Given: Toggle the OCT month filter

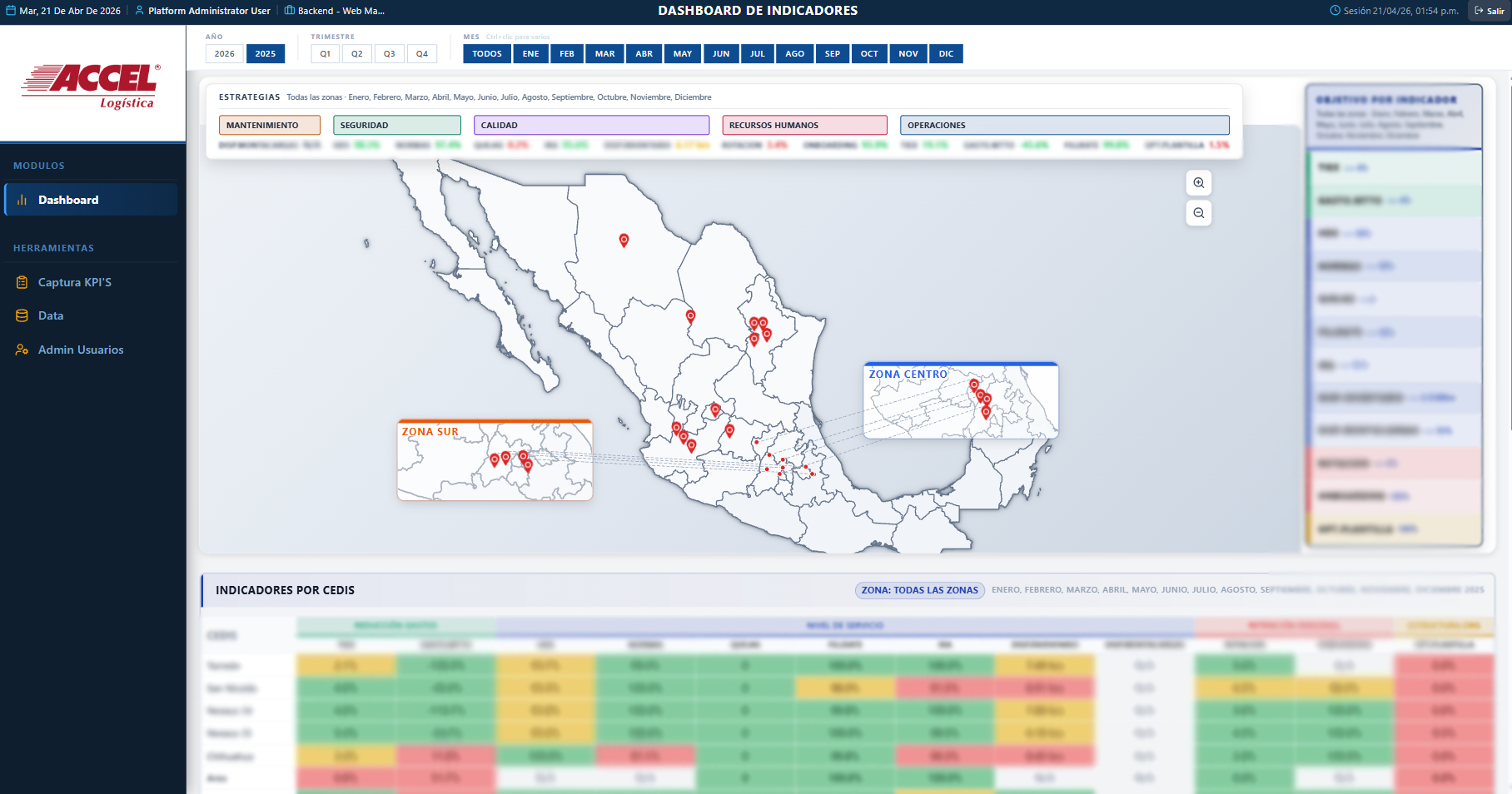Looking at the screenshot, I should (x=869, y=53).
